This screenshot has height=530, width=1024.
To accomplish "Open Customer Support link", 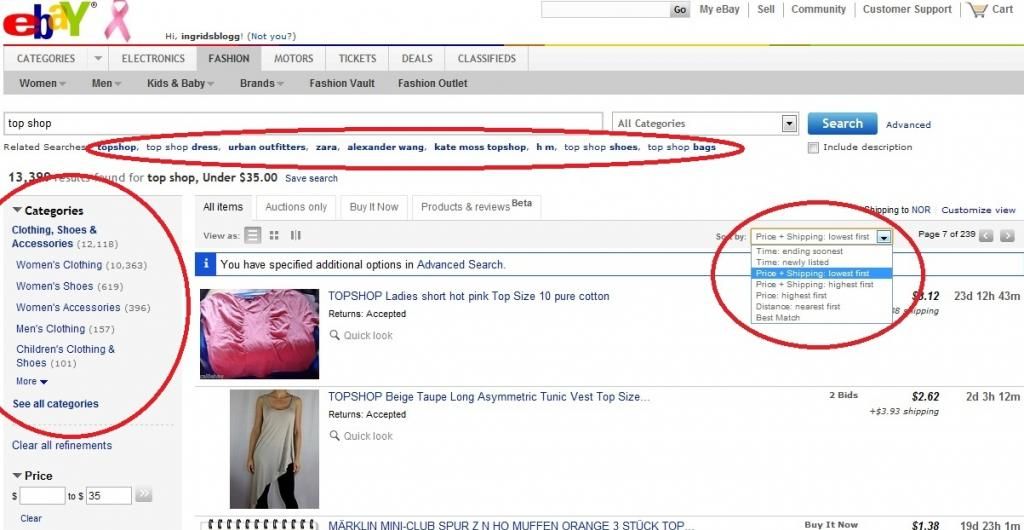I will pos(907,9).
